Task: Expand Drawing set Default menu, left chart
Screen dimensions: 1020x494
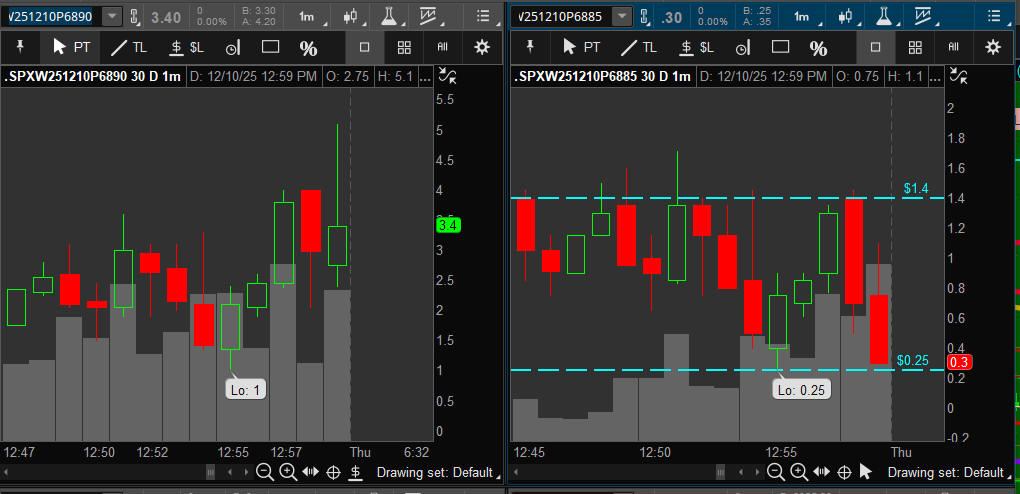Action: pos(434,472)
